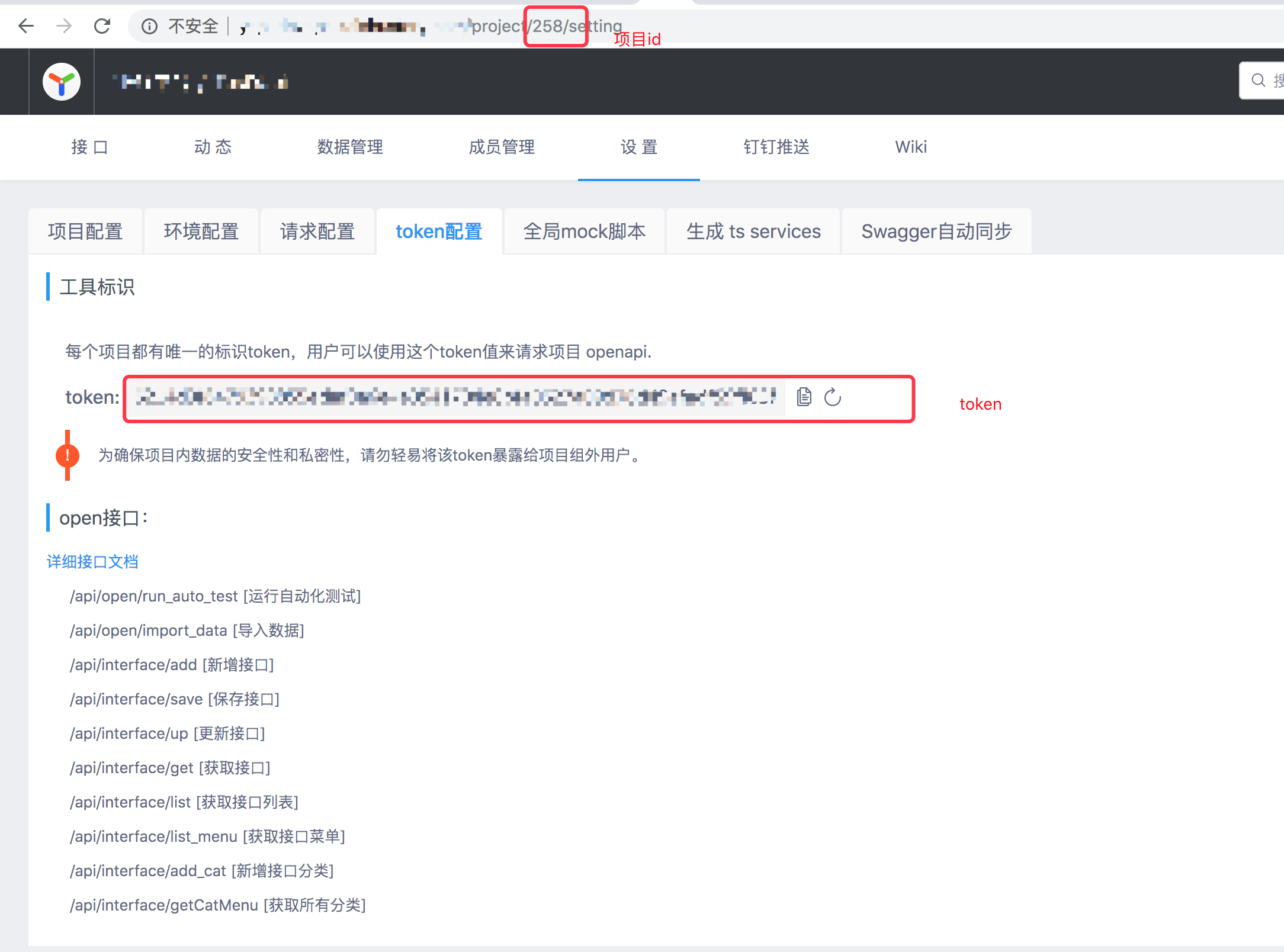Click the /api/interface/get entry
Viewport: 1284px width, 952px height.
tap(170, 768)
